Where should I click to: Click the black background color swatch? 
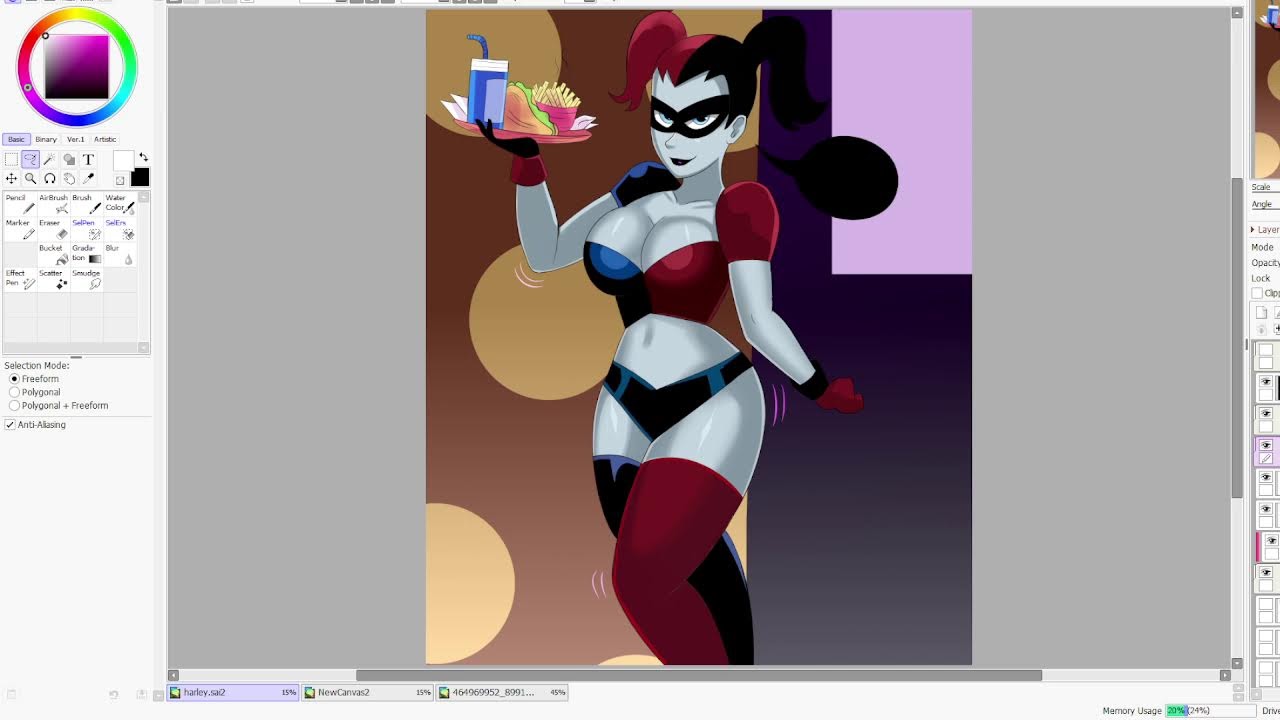pos(140,177)
